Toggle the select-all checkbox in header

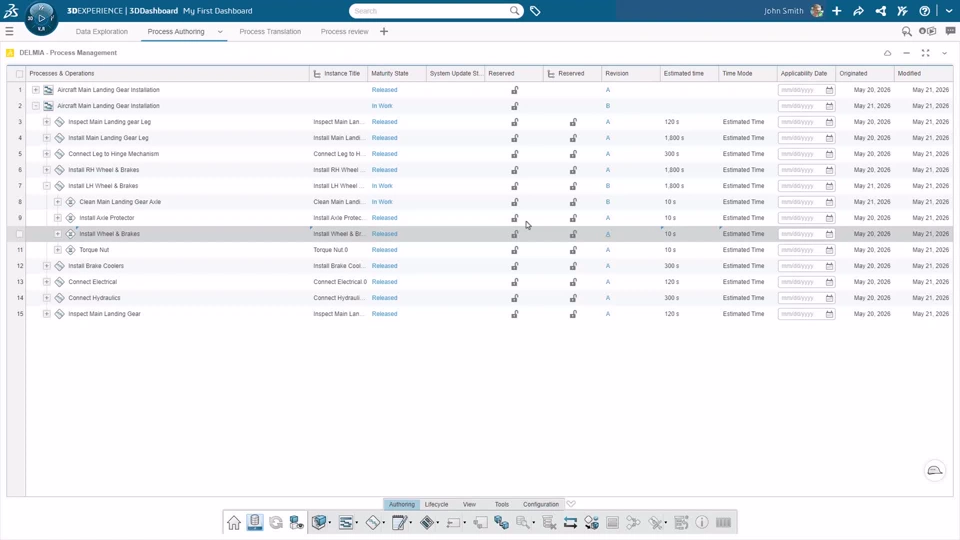[x=20, y=73]
